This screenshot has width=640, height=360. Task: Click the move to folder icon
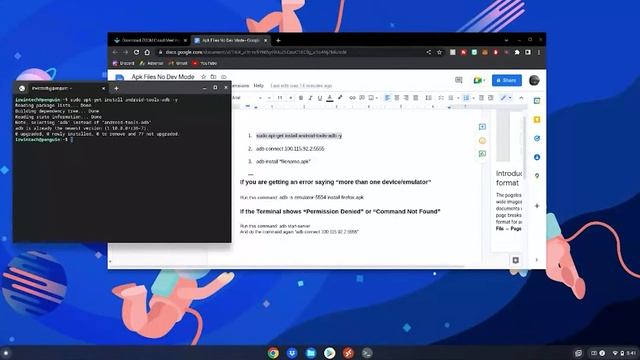[x=213, y=77]
